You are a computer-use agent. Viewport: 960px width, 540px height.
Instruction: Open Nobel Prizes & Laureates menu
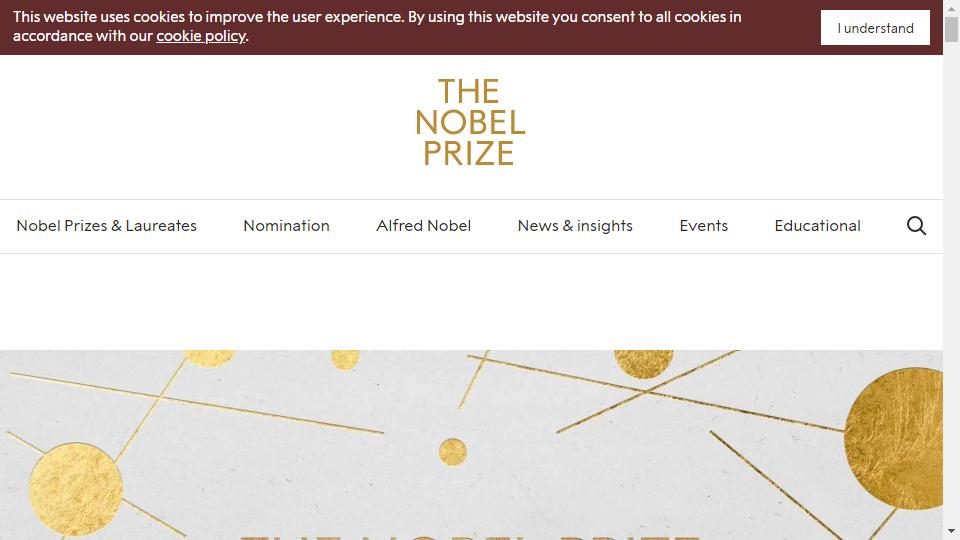tap(107, 226)
